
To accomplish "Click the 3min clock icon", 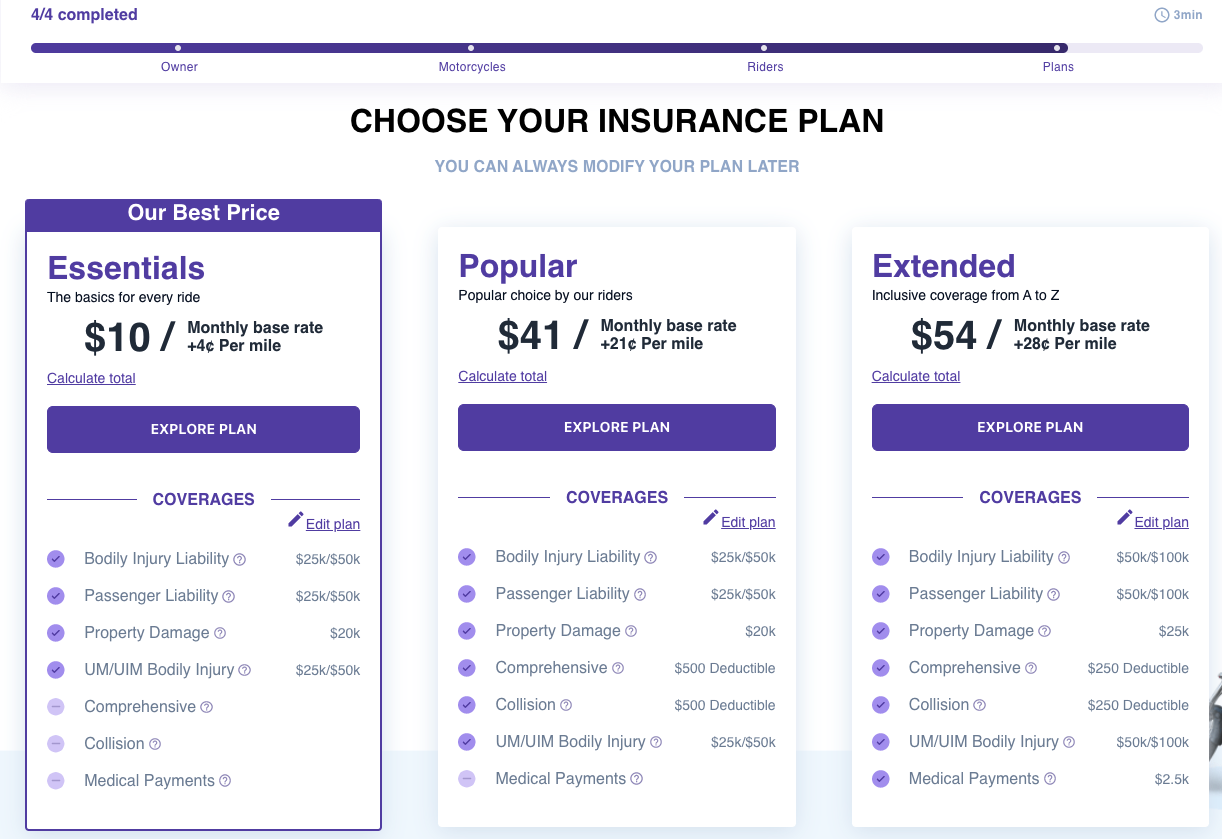I will (1161, 15).
